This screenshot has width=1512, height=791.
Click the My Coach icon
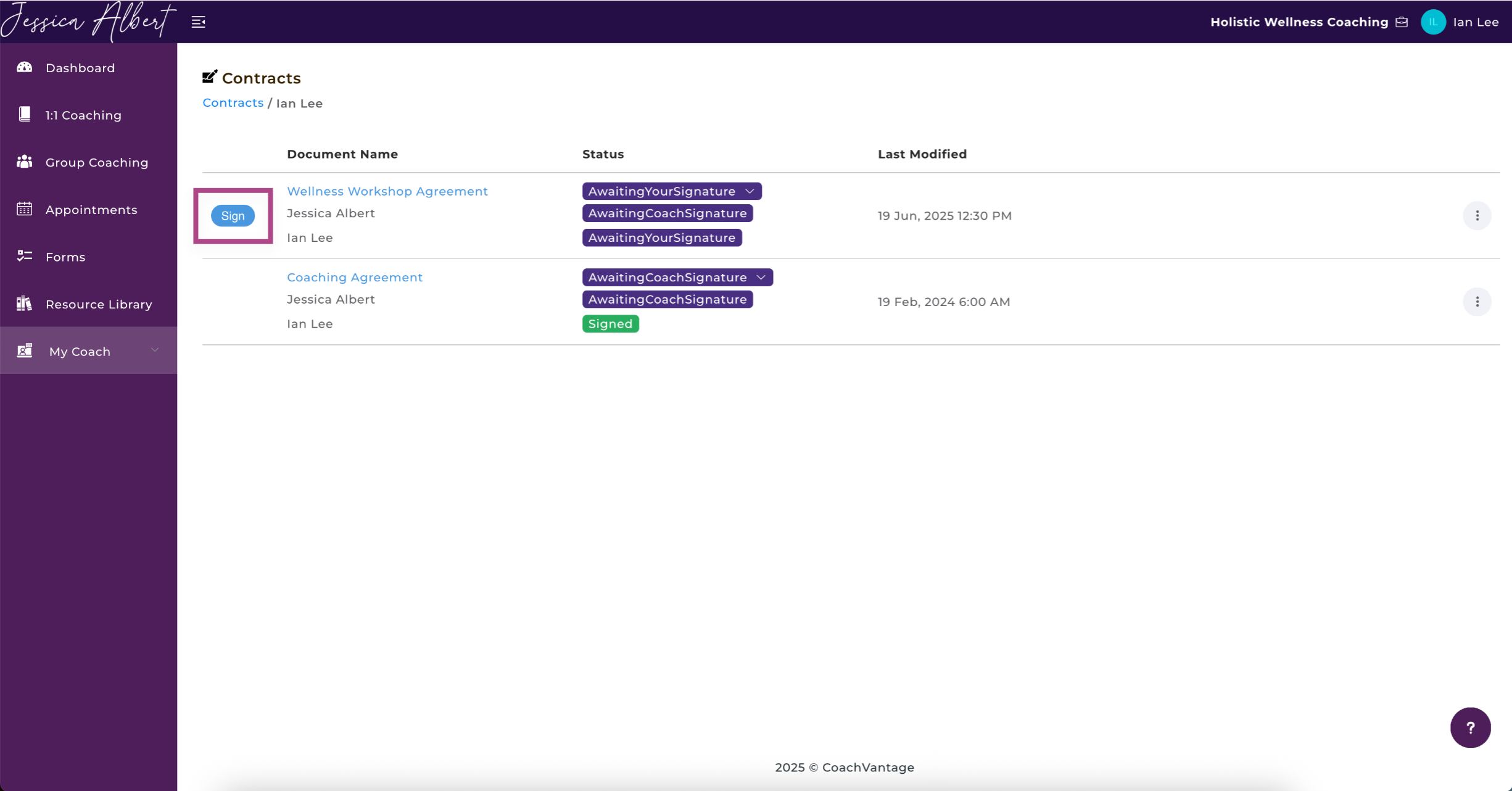[25, 350]
